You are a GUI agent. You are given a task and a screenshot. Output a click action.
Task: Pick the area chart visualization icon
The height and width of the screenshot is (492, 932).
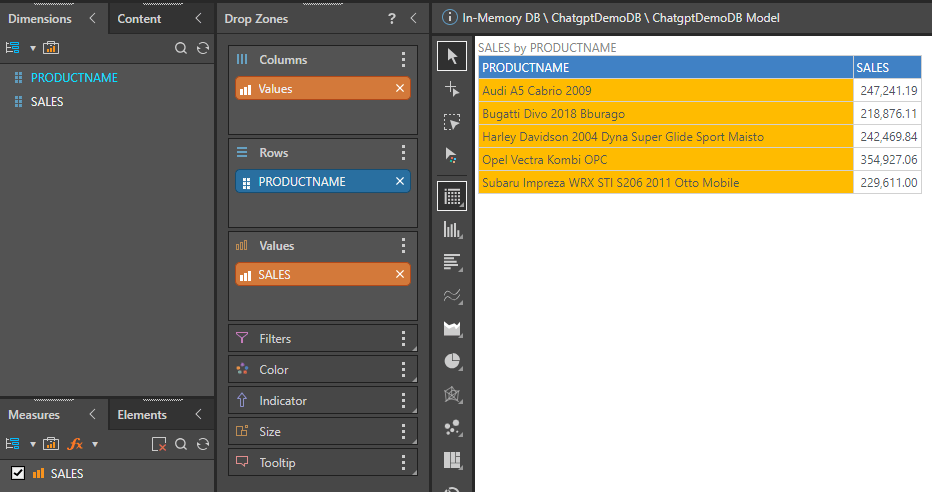tap(452, 328)
